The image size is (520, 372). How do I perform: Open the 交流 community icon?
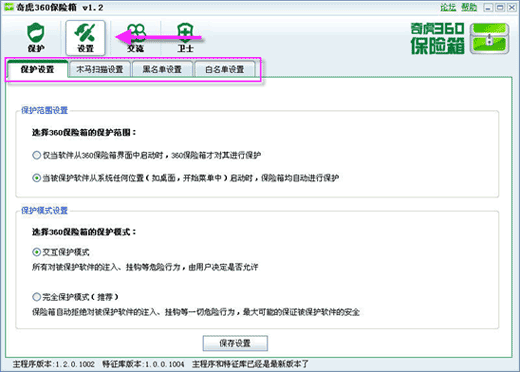pyautogui.click(x=136, y=37)
